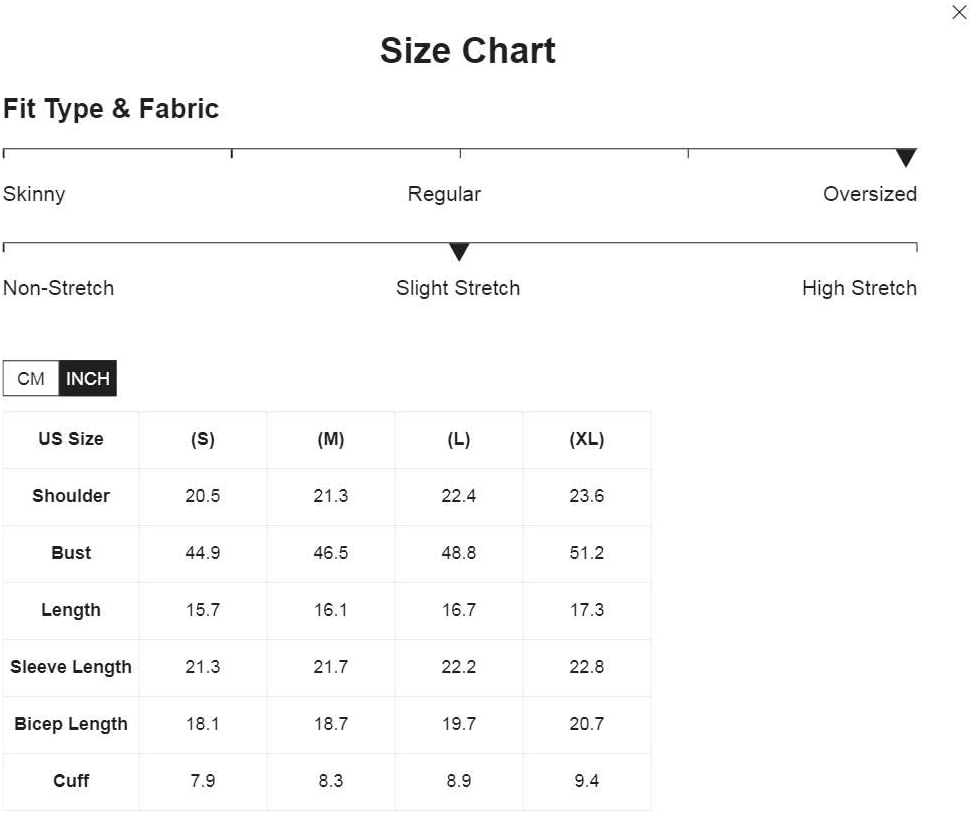Click the Oversized fit marker triangle

pyautogui.click(x=906, y=157)
